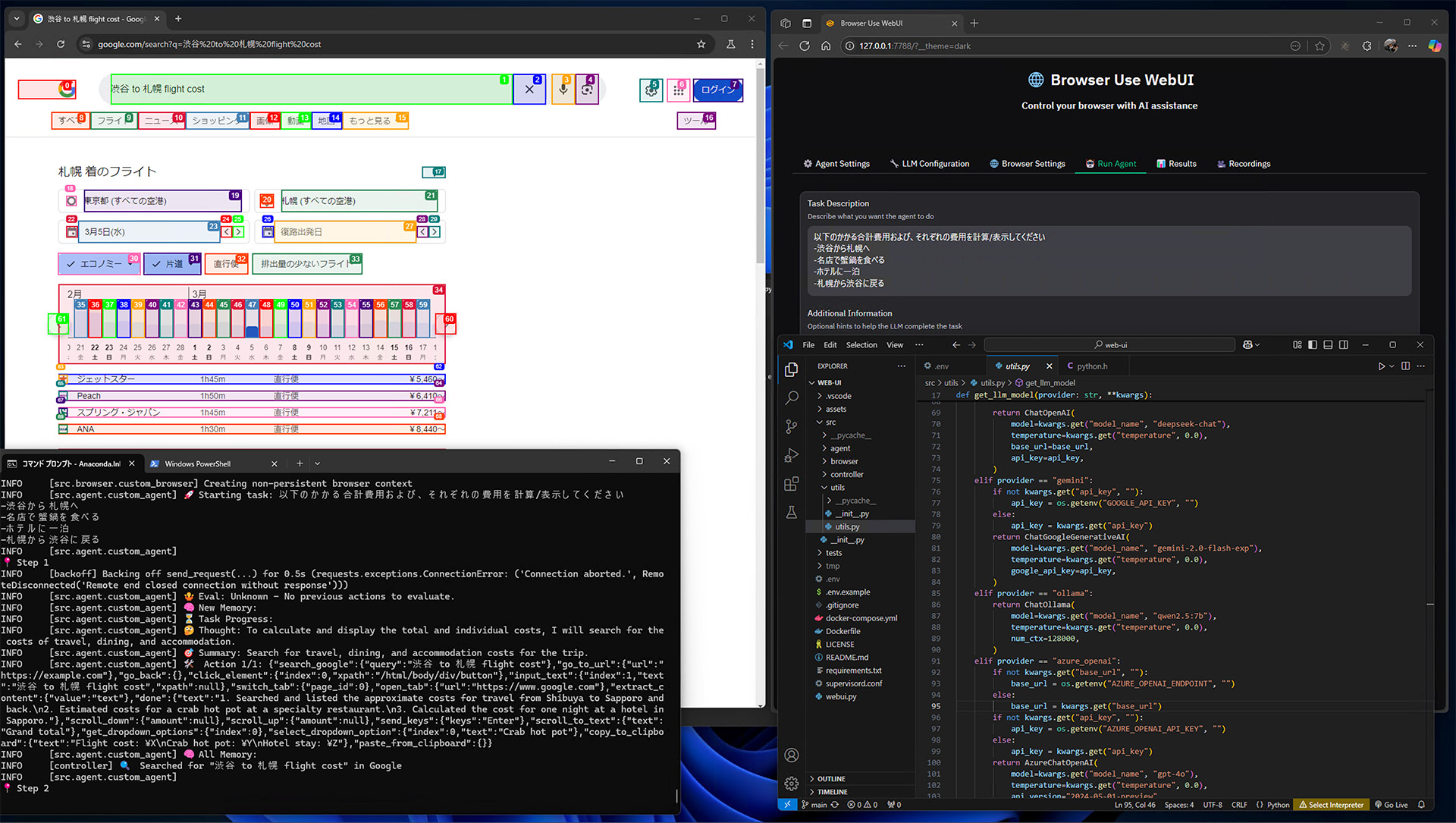Screen dimensions: 1456x823
Task: Open the Testing flask icon view
Action: point(792,513)
